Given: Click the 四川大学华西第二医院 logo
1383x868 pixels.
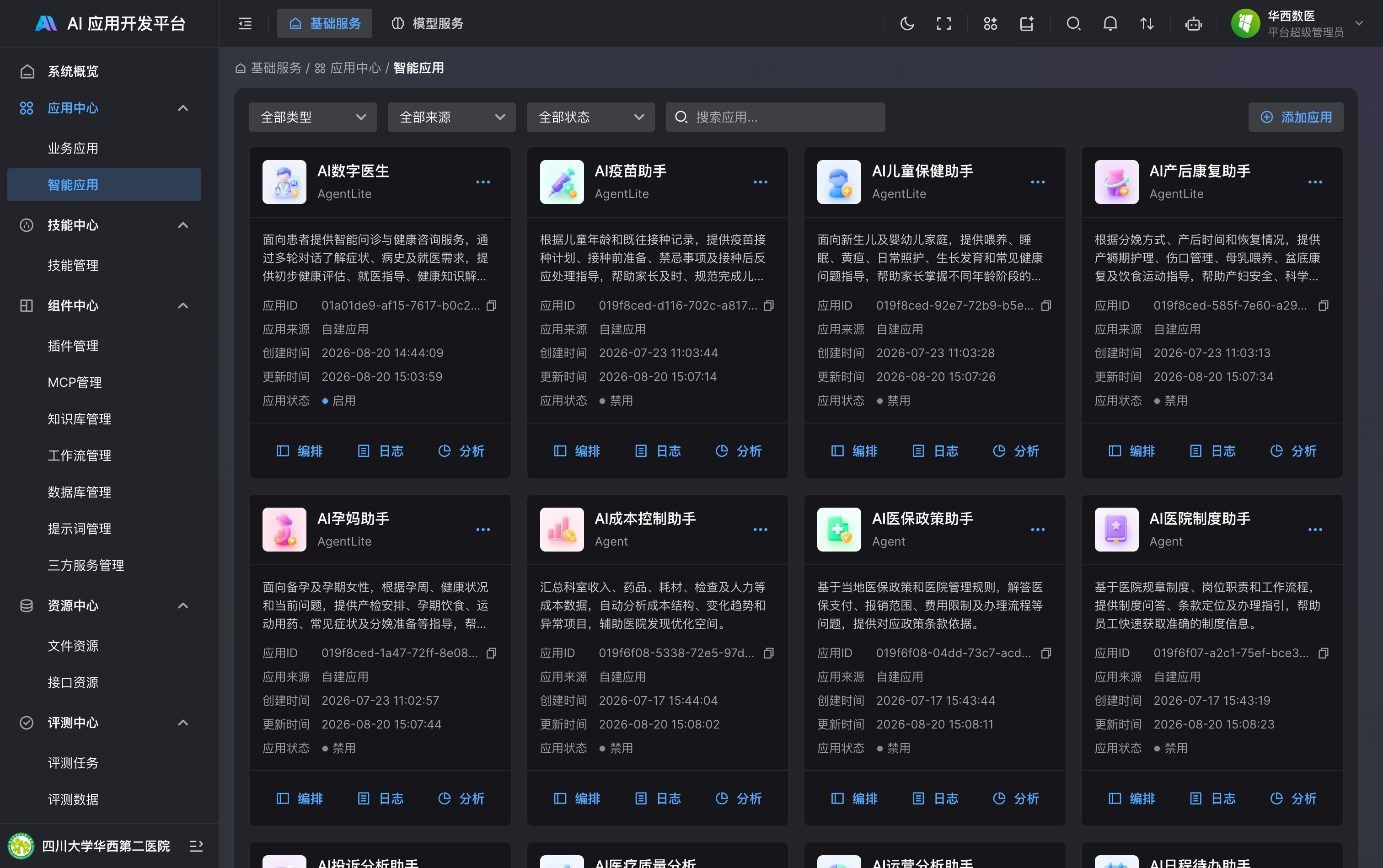Looking at the screenshot, I should click(21, 846).
